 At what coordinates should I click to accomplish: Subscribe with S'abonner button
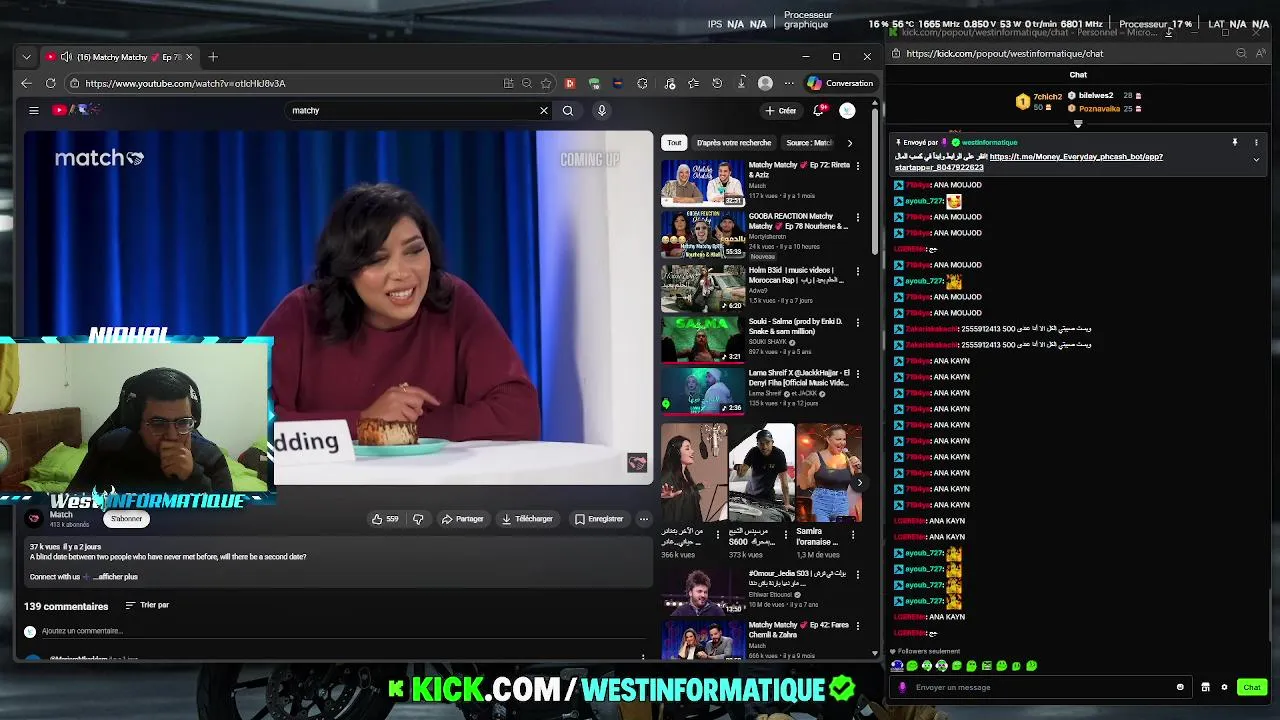click(x=126, y=519)
